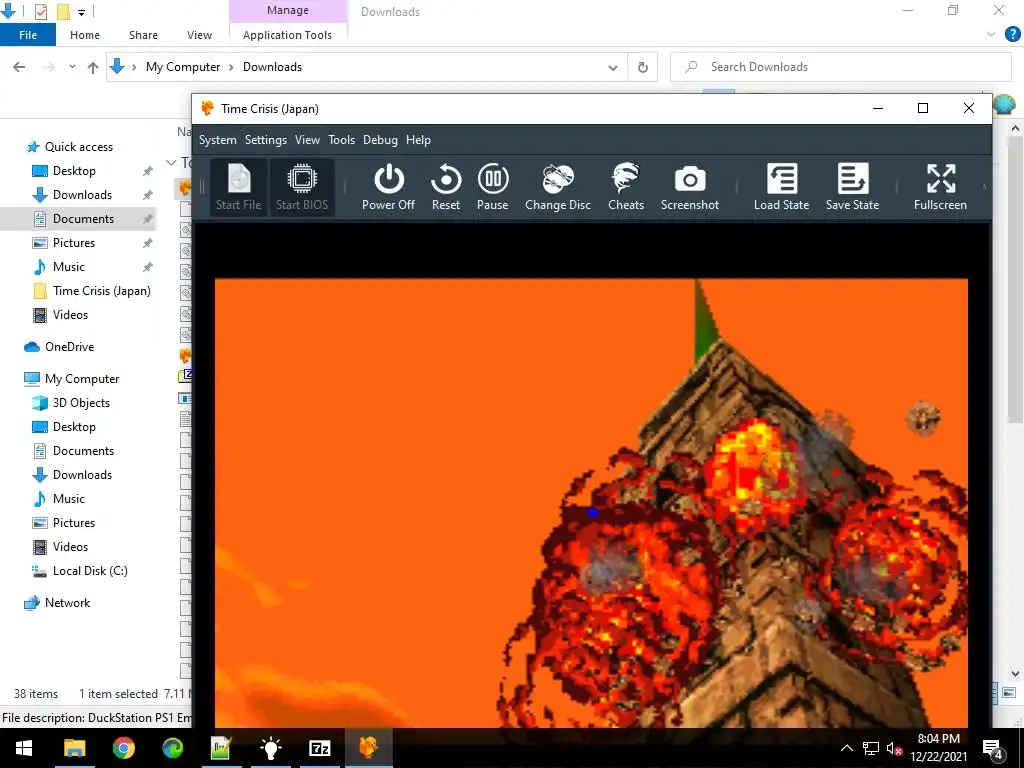The image size is (1024, 768).
Task: Click the muted volume tray icon
Action: (x=894, y=748)
